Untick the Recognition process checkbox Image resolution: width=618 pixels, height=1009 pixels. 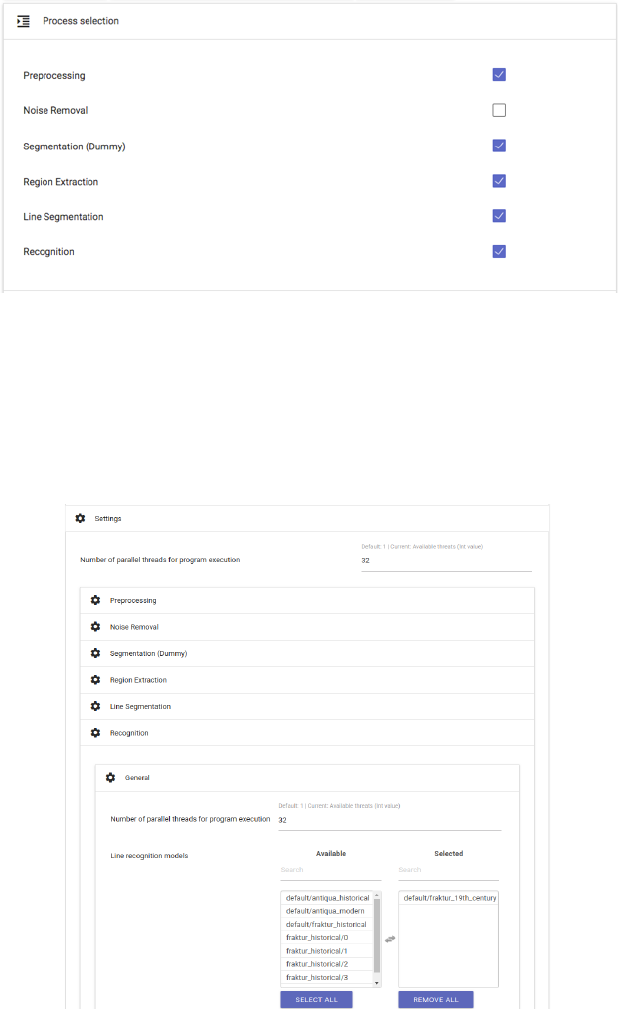(499, 251)
